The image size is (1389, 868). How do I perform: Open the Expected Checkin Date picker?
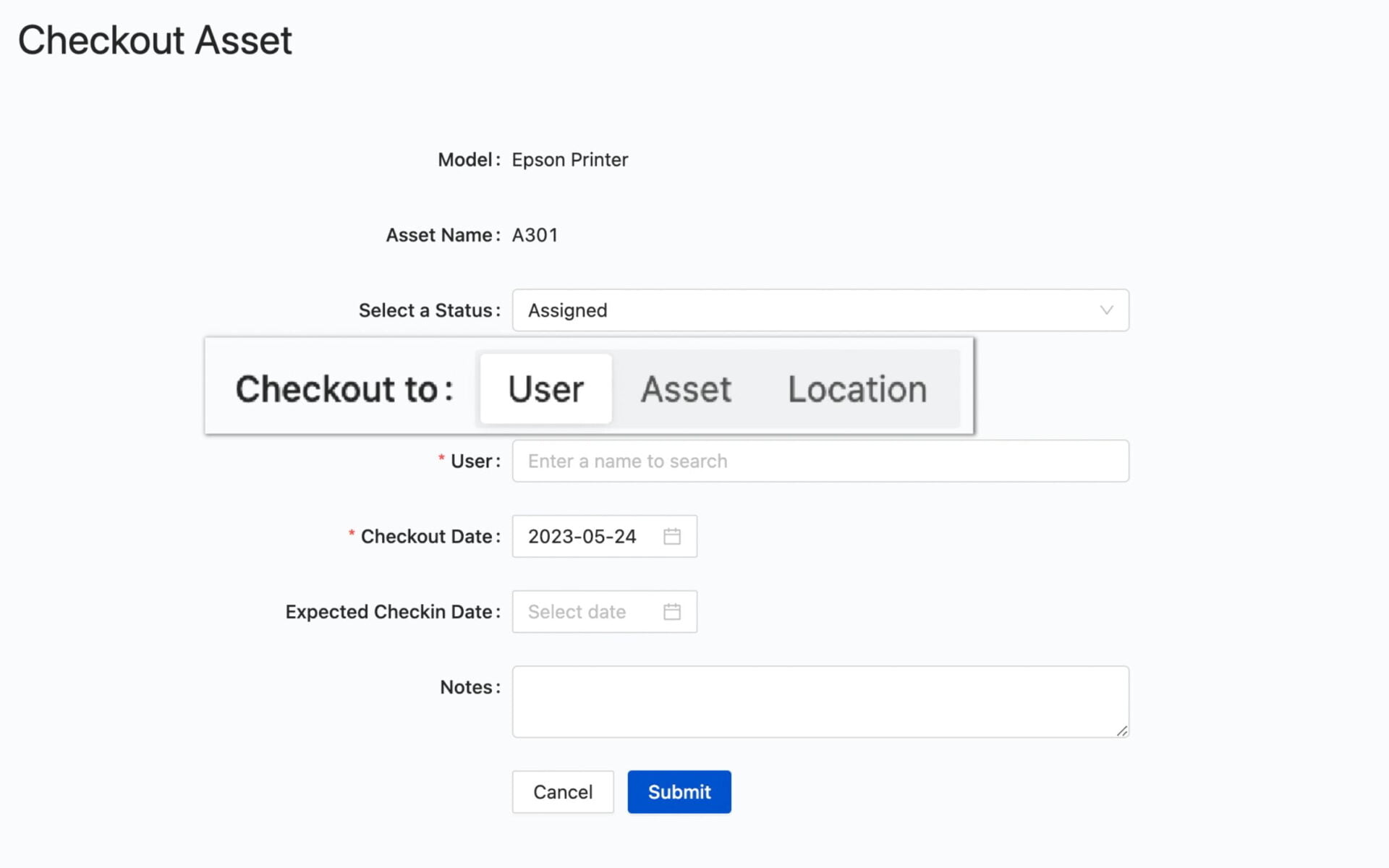point(605,611)
